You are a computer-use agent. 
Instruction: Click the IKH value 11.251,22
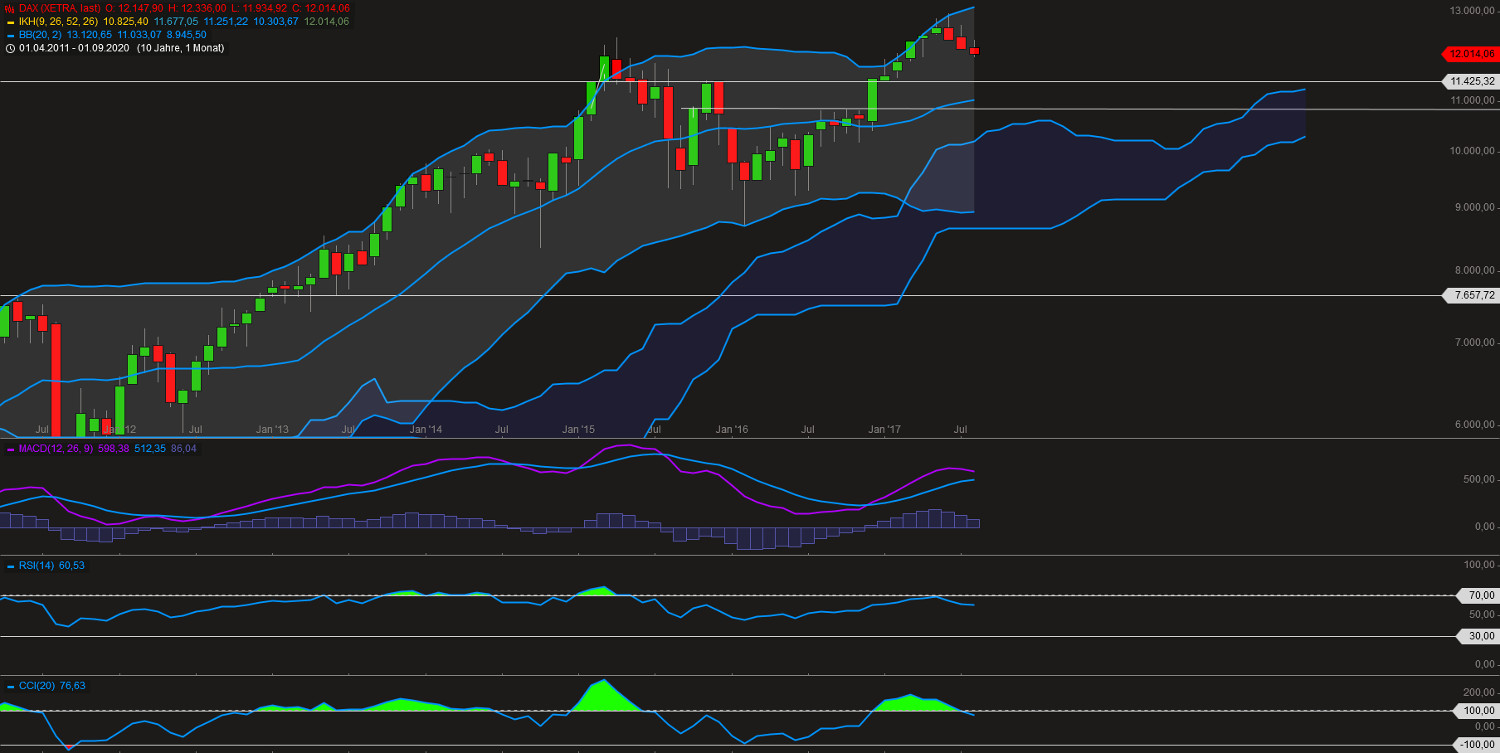tap(225, 21)
